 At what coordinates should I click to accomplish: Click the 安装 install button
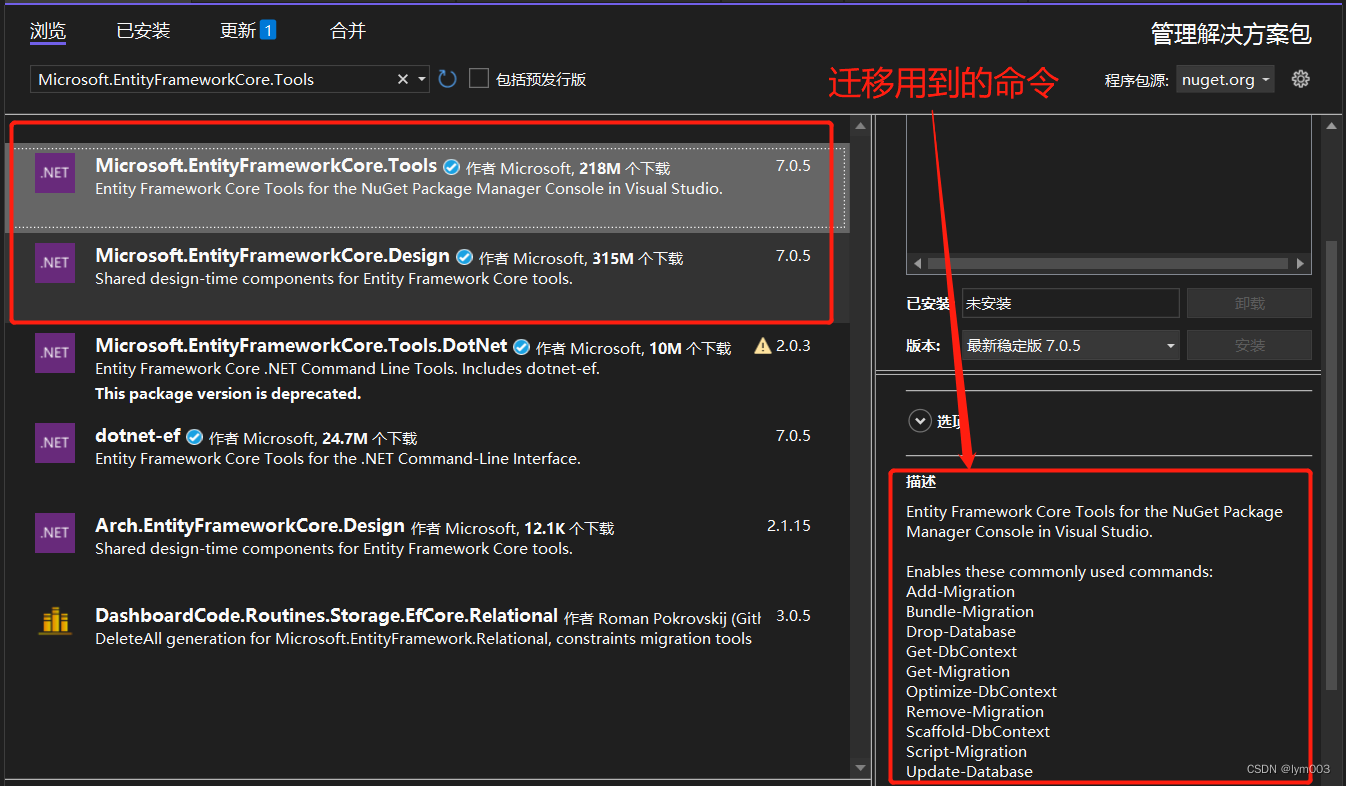click(1249, 345)
